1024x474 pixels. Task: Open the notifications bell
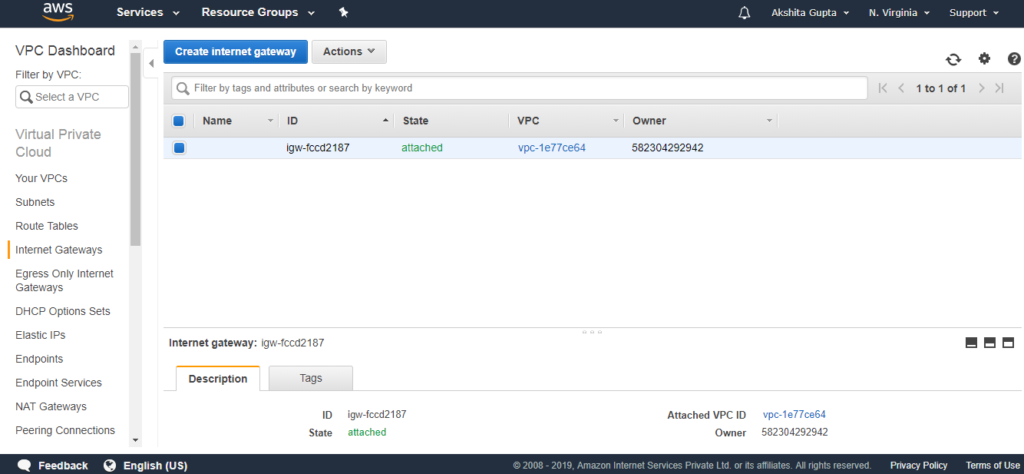pos(744,13)
